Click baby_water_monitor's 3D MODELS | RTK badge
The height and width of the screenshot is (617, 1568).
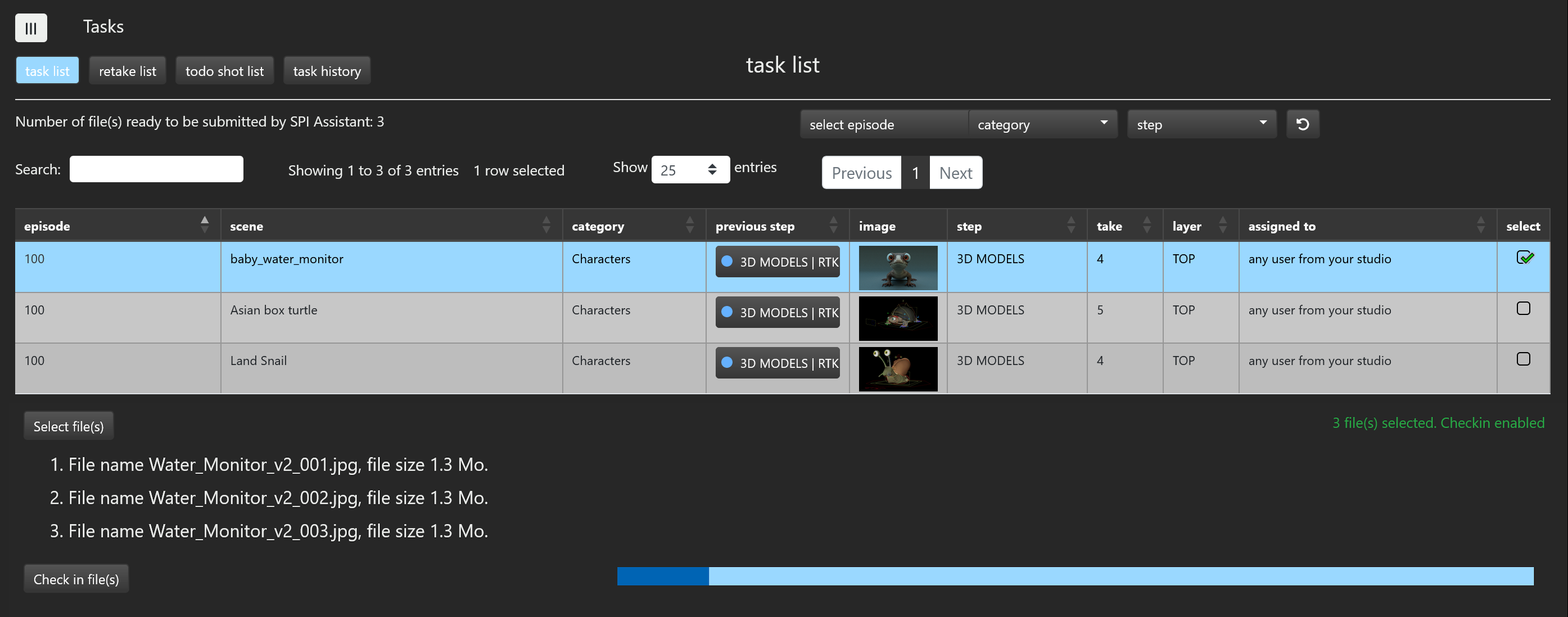pyautogui.click(x=778, y=262)
